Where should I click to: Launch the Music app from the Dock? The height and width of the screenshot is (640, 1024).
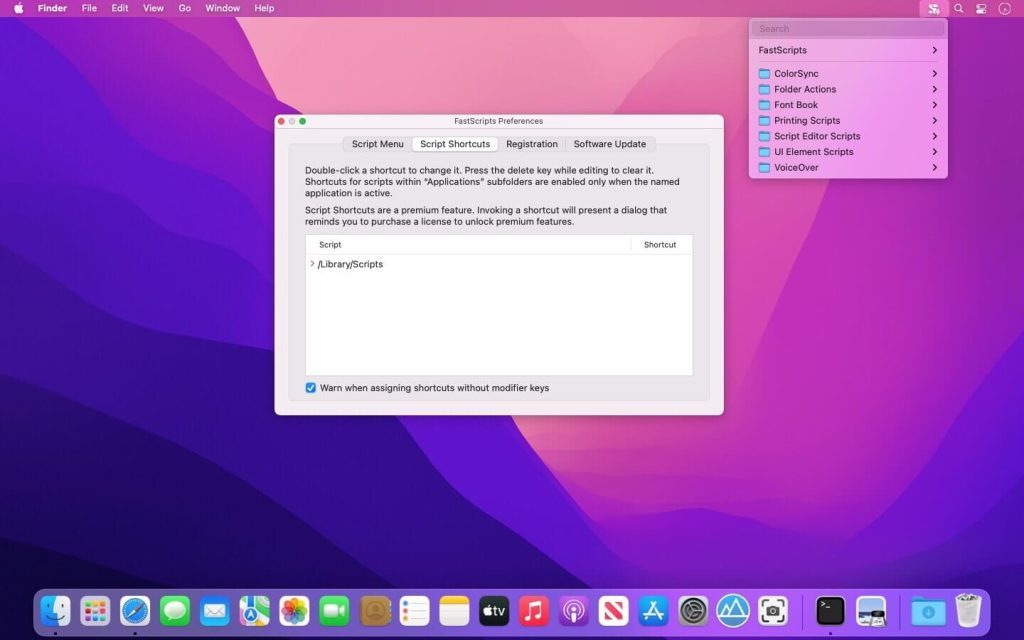coord(533,610)
